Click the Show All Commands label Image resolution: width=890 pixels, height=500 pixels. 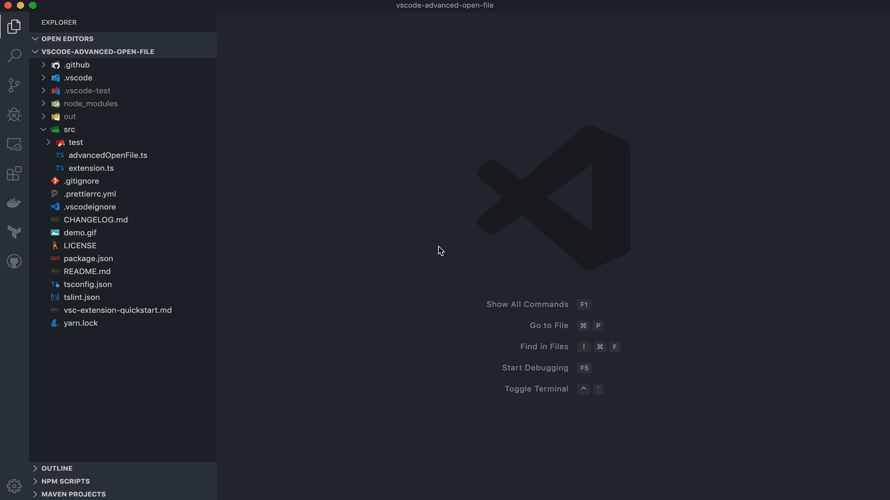pyautogui.click(x=527, y=305)
